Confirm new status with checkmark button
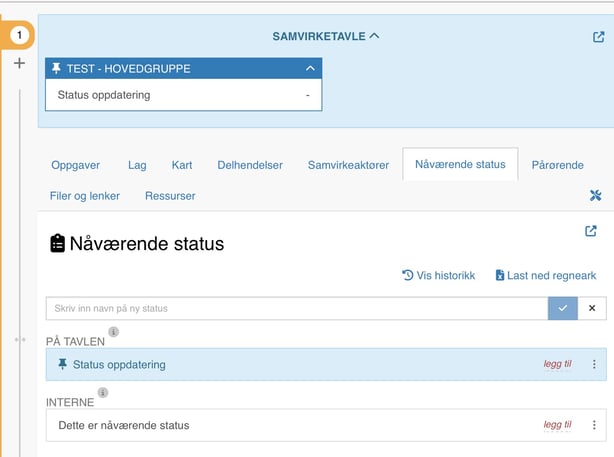 562,308
